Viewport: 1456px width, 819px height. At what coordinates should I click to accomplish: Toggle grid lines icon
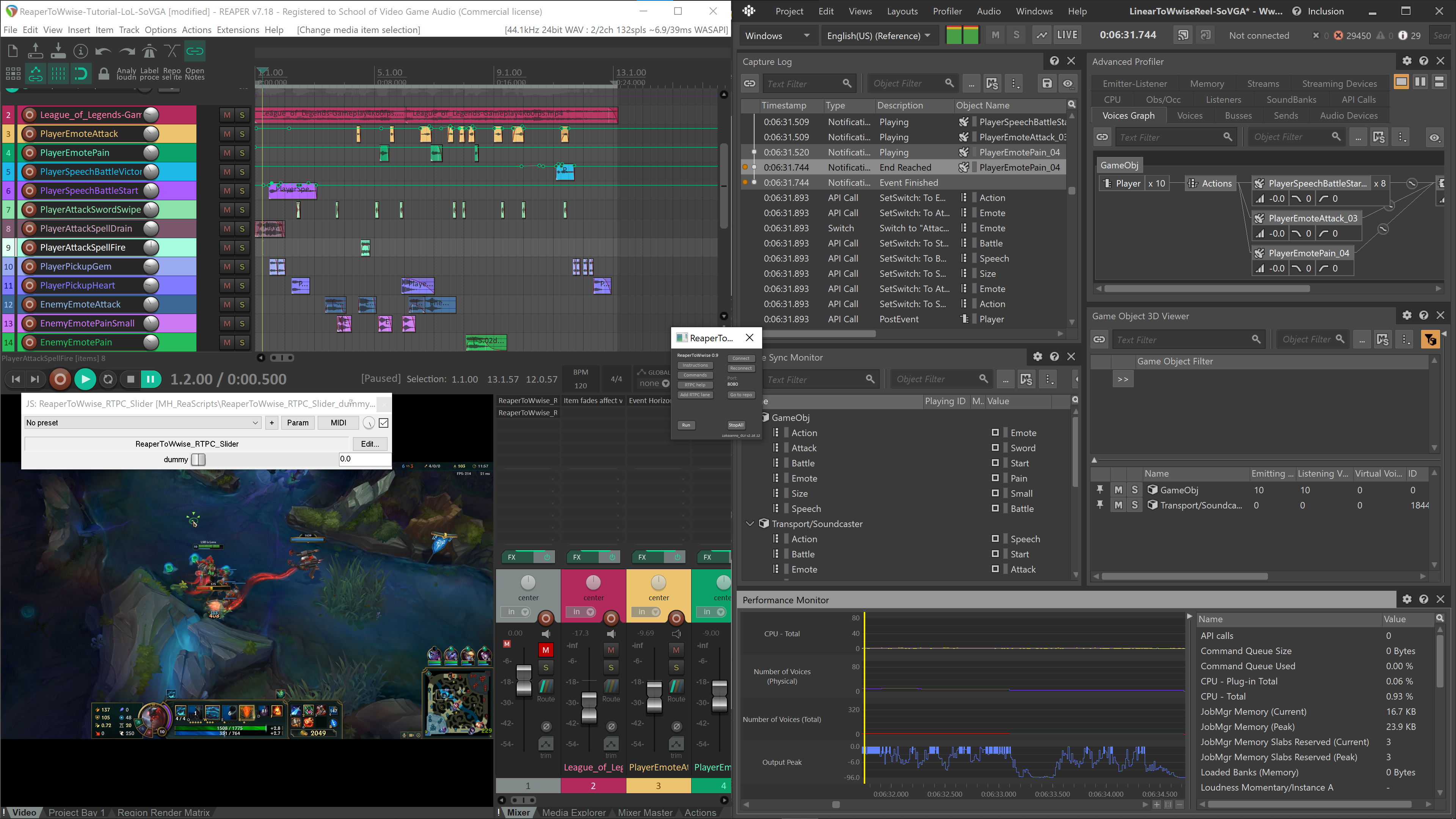58,74
